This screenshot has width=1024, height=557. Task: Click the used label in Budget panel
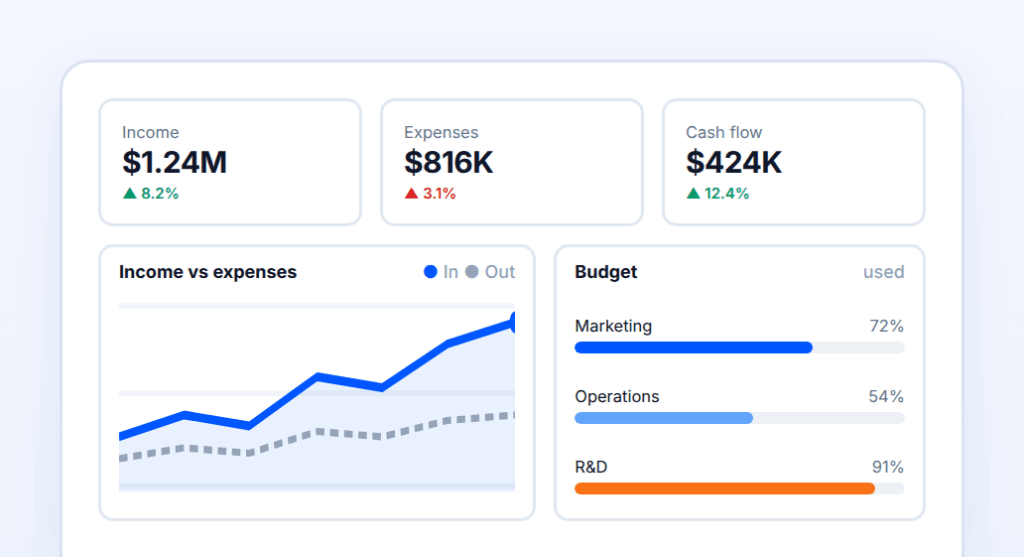tap(884, 272)
